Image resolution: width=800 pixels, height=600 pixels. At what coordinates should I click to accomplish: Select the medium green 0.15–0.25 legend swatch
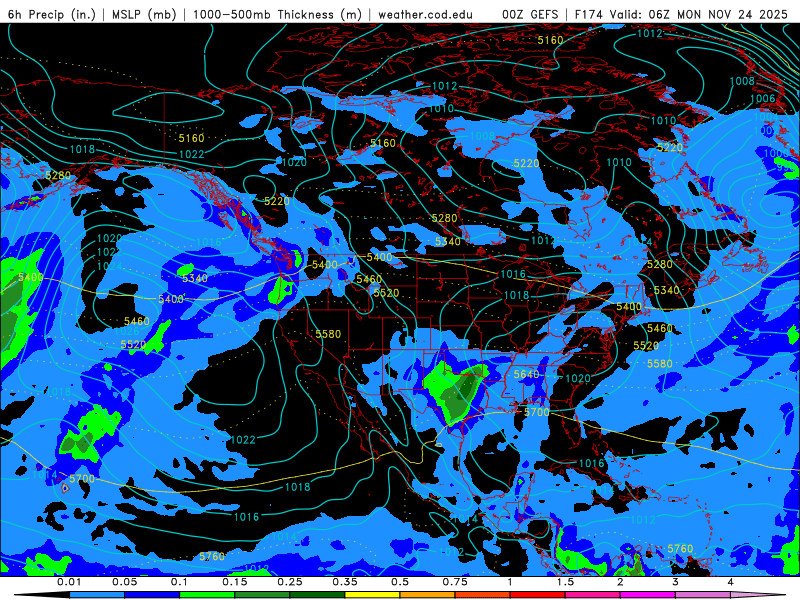tap(262, 595)
